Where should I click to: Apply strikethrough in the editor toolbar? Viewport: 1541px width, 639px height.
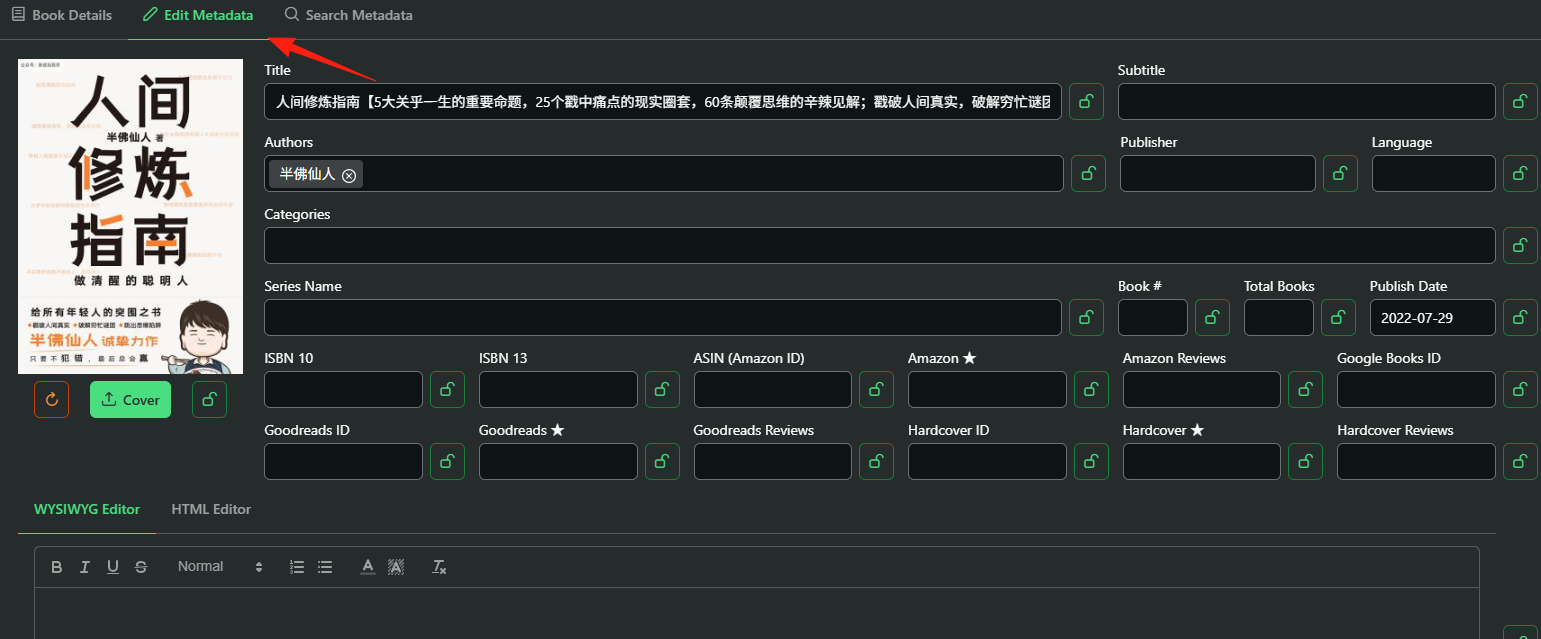click(x=141, y=567)
